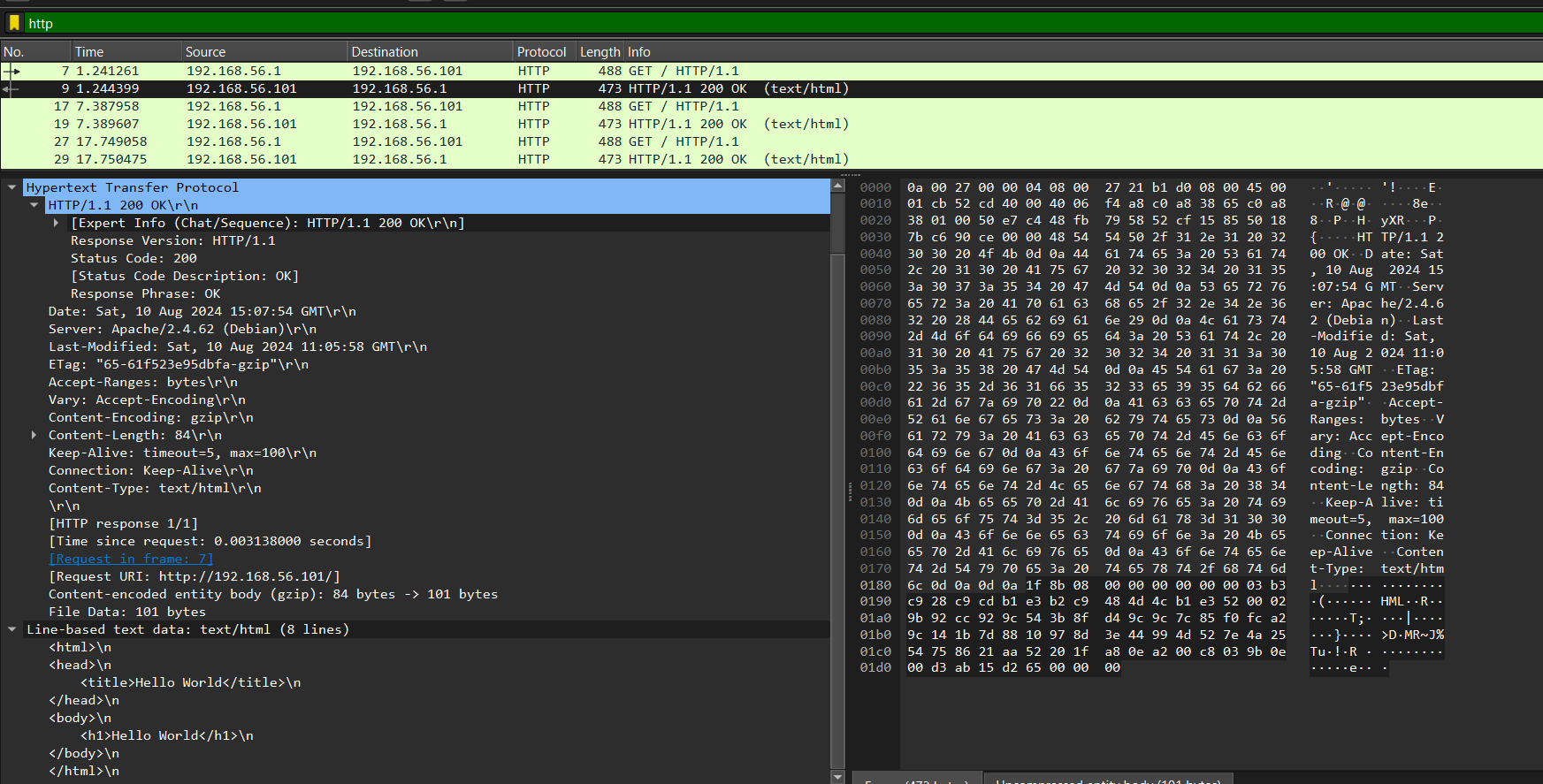Select the </body>\n line
Viewport: 1543px width, 784px height.
coord(416,753)
